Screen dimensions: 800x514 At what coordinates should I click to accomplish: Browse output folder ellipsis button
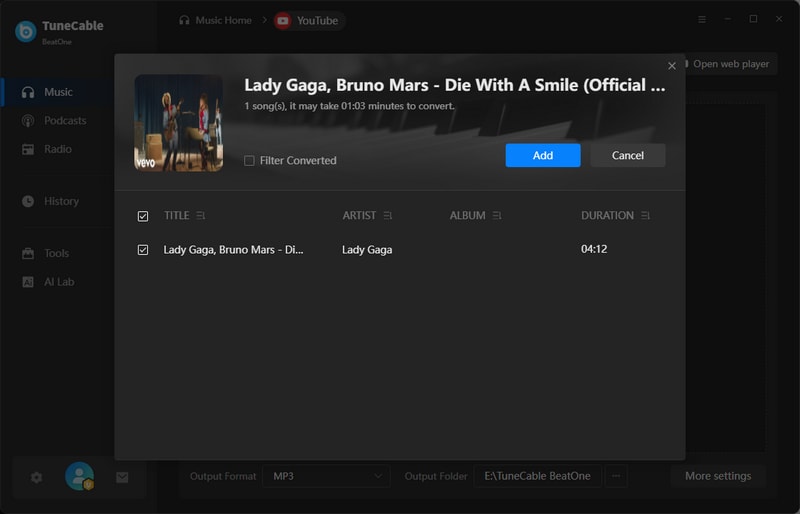pyautogui.click(x=616, y=476)
